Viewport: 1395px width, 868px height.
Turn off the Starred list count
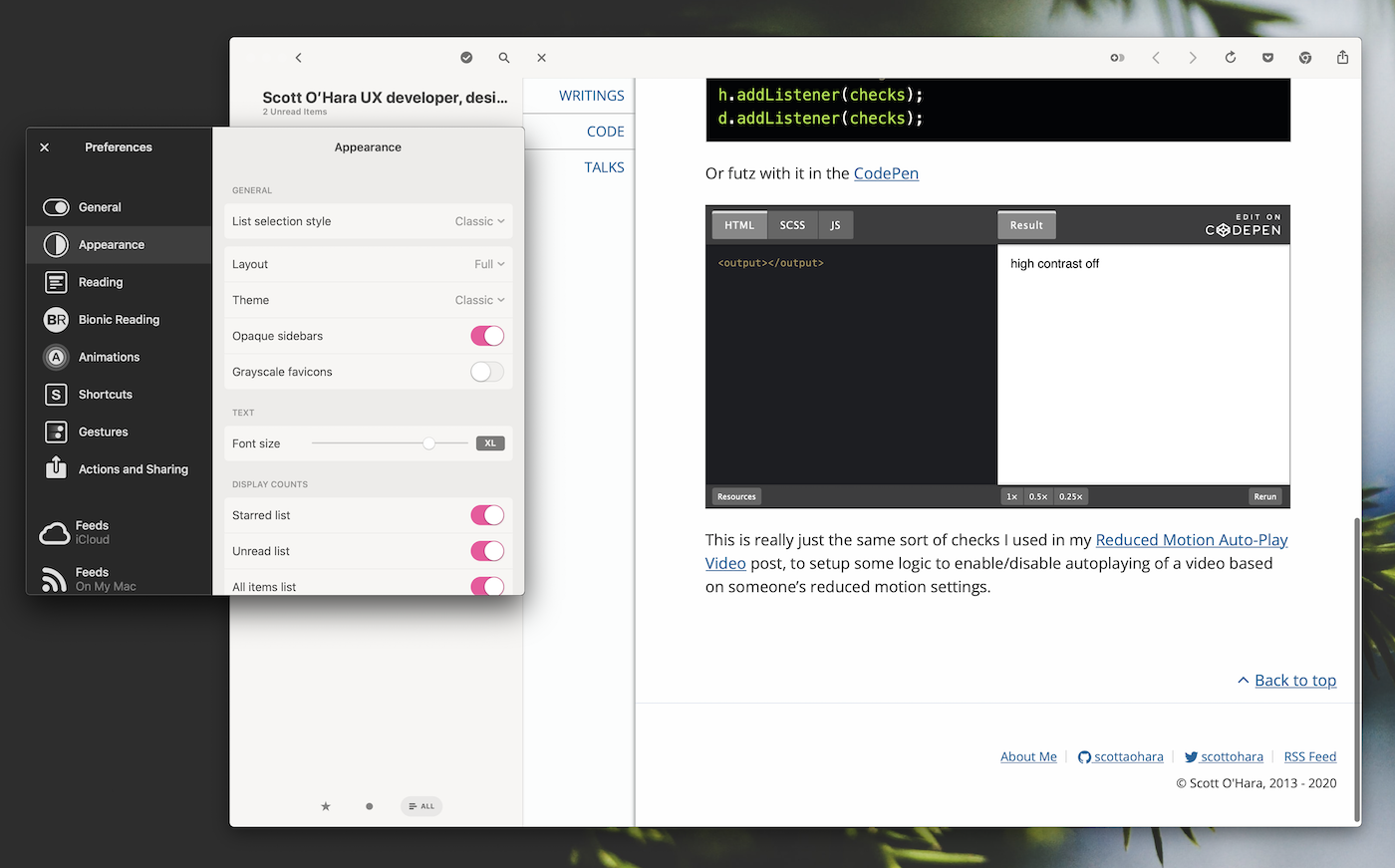(487, 515)
